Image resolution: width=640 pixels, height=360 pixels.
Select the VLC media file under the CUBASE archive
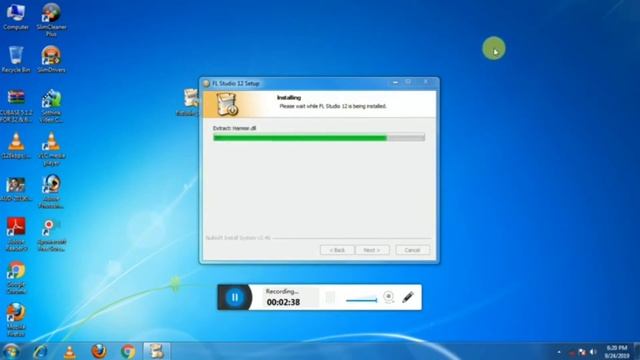pos(16,146)
